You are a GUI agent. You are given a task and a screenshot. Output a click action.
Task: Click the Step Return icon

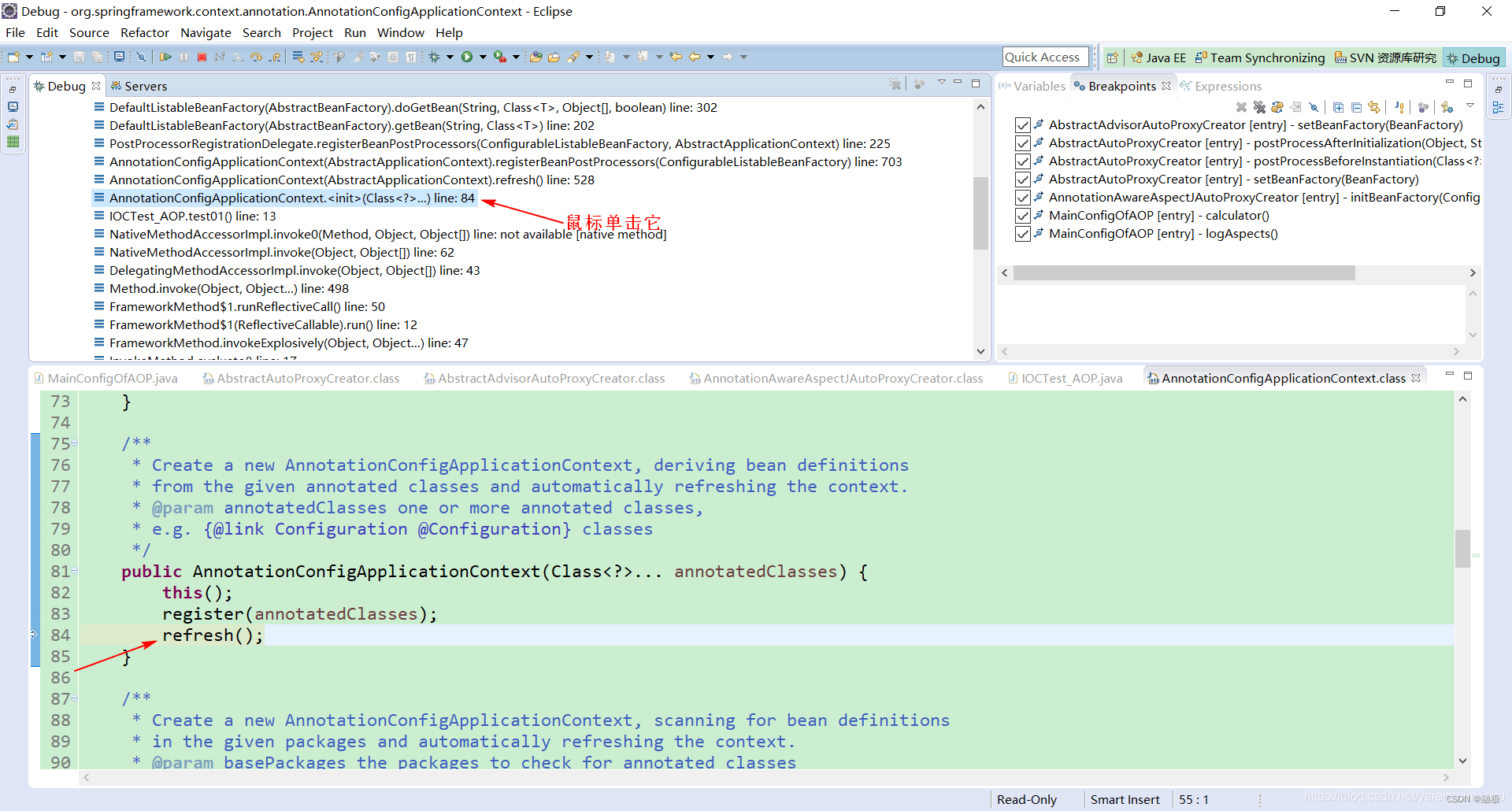pyautogui.click(x=274, y=57)
